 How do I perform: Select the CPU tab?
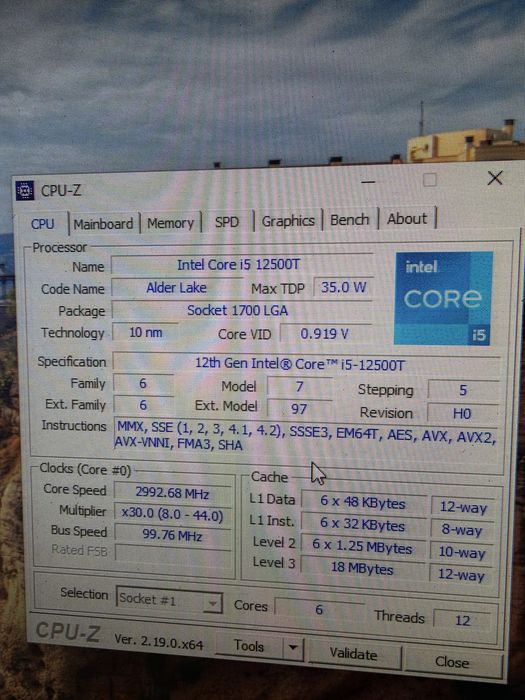point(42,224)
